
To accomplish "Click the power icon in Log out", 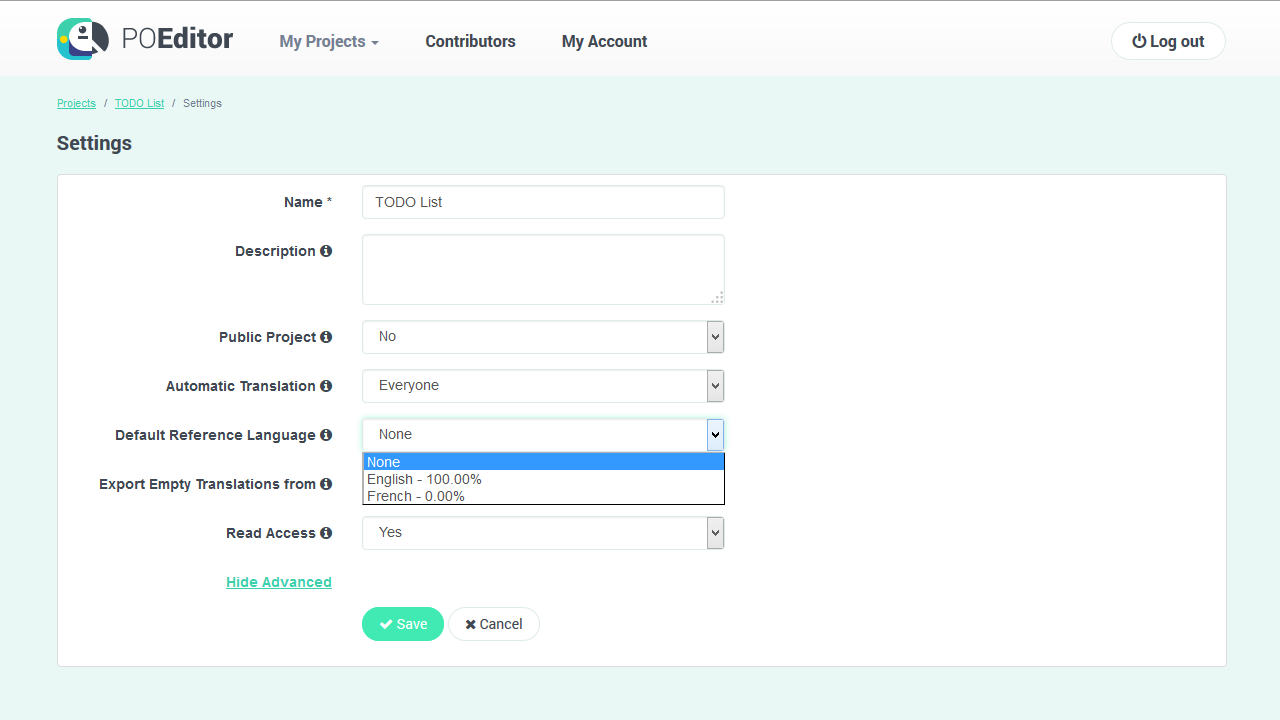I will 1139,41.
